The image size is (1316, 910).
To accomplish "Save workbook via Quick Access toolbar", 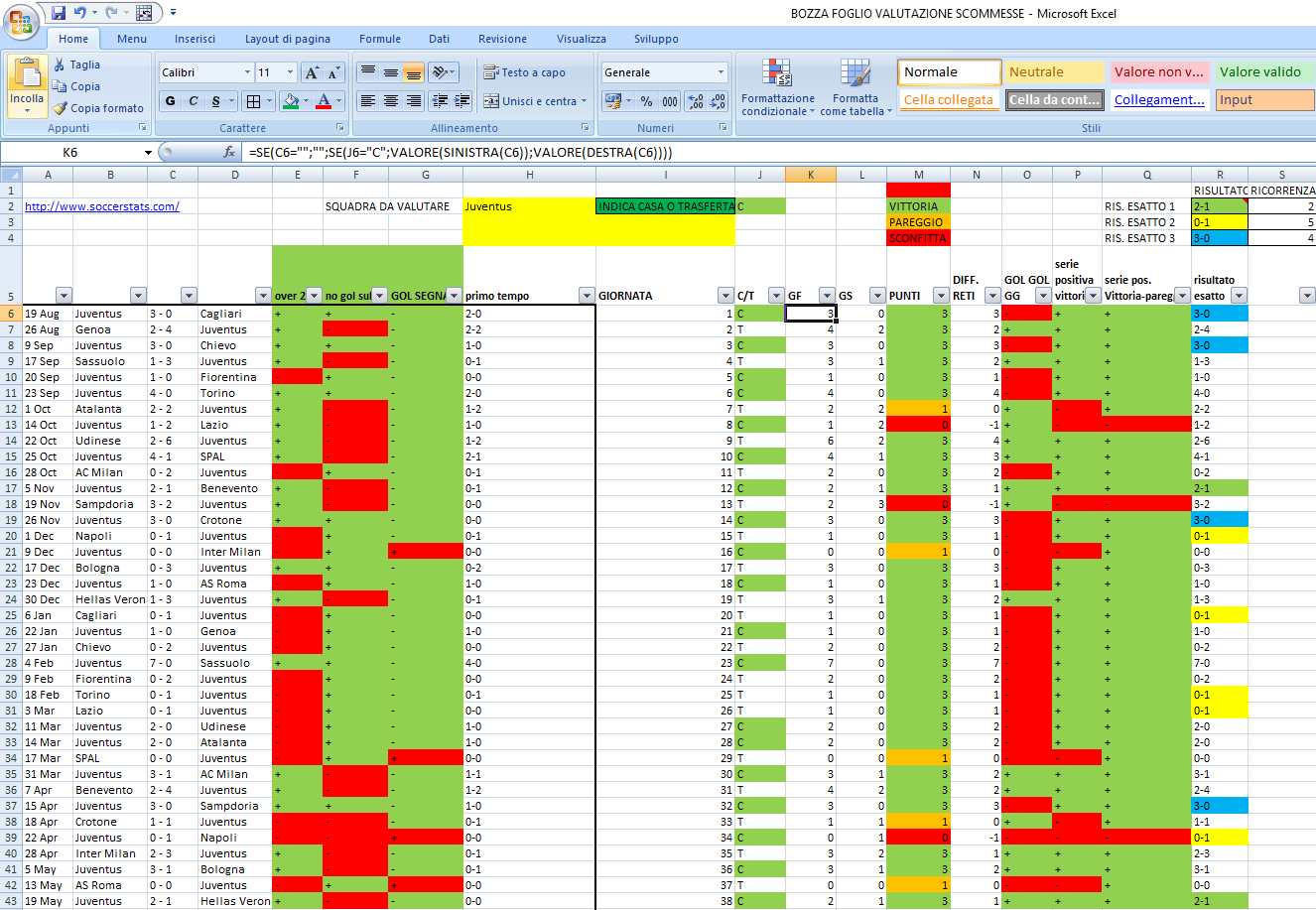I will 58,13.
